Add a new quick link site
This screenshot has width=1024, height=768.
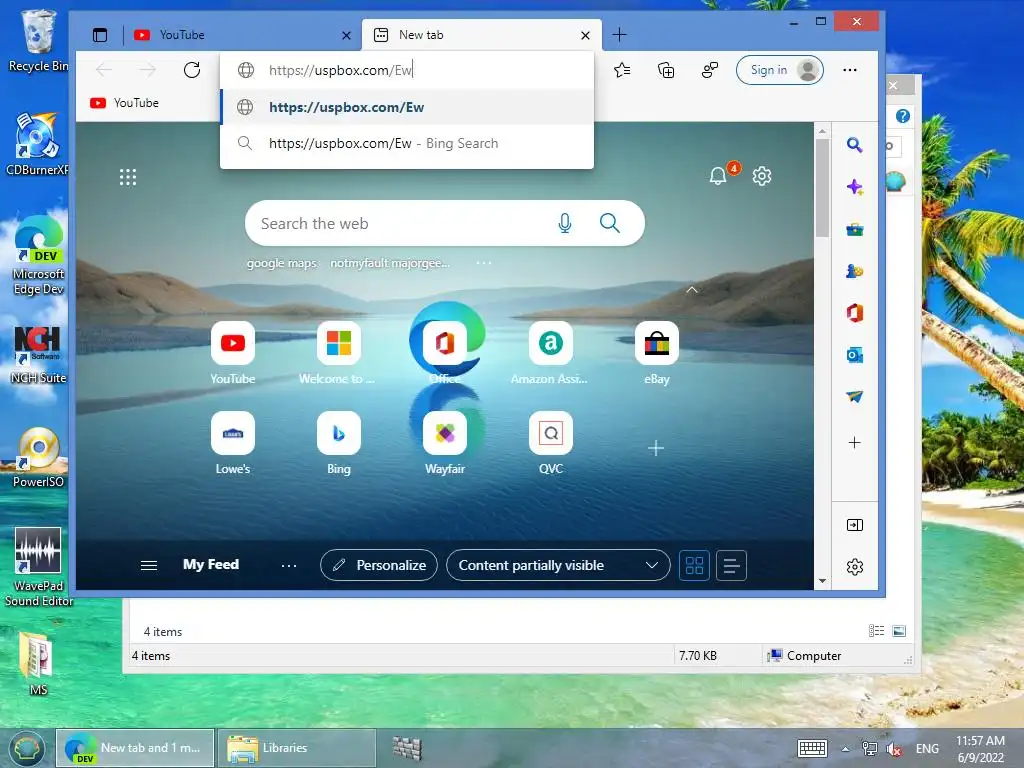(656, 448)
